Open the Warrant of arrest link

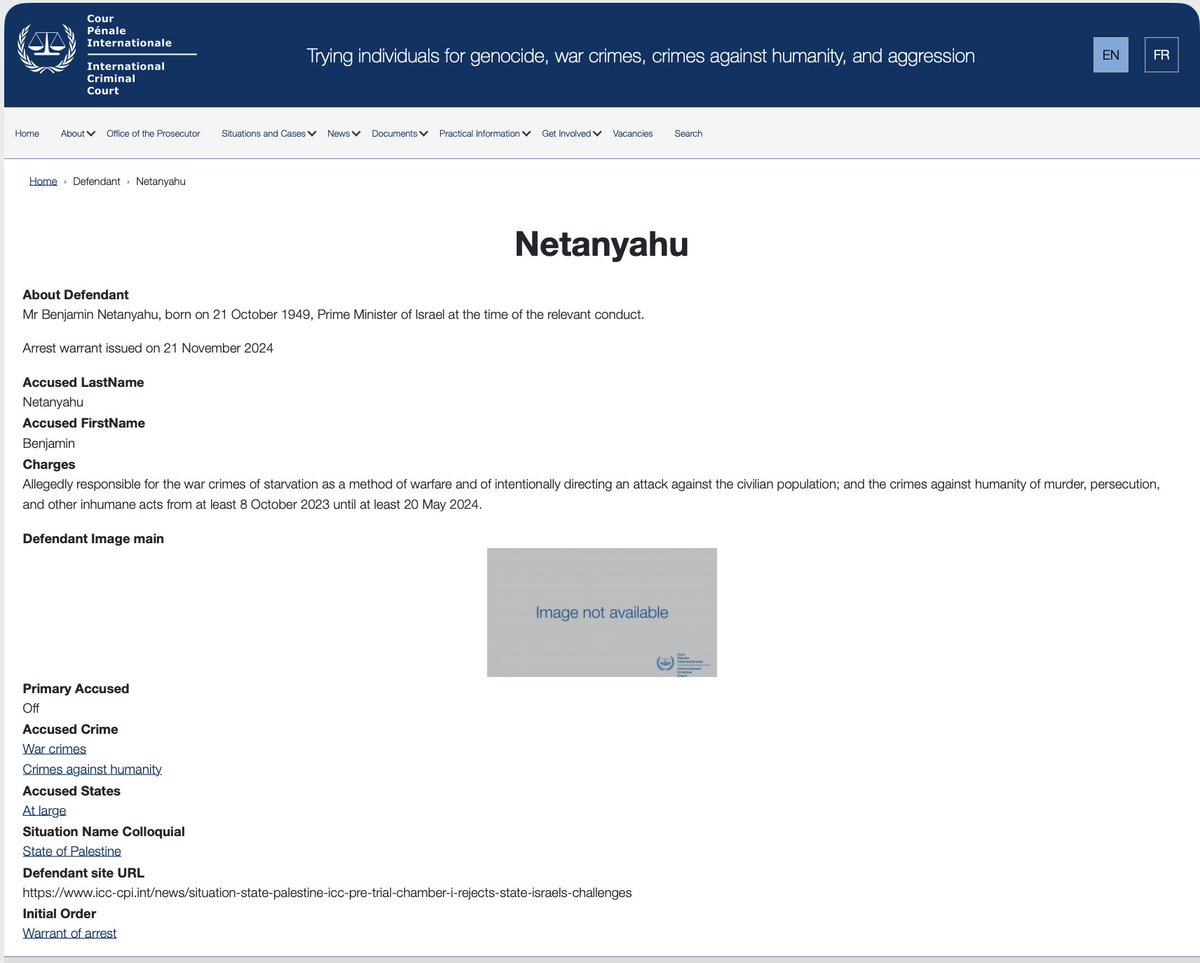pyautogui.click(x=70, y=933)
